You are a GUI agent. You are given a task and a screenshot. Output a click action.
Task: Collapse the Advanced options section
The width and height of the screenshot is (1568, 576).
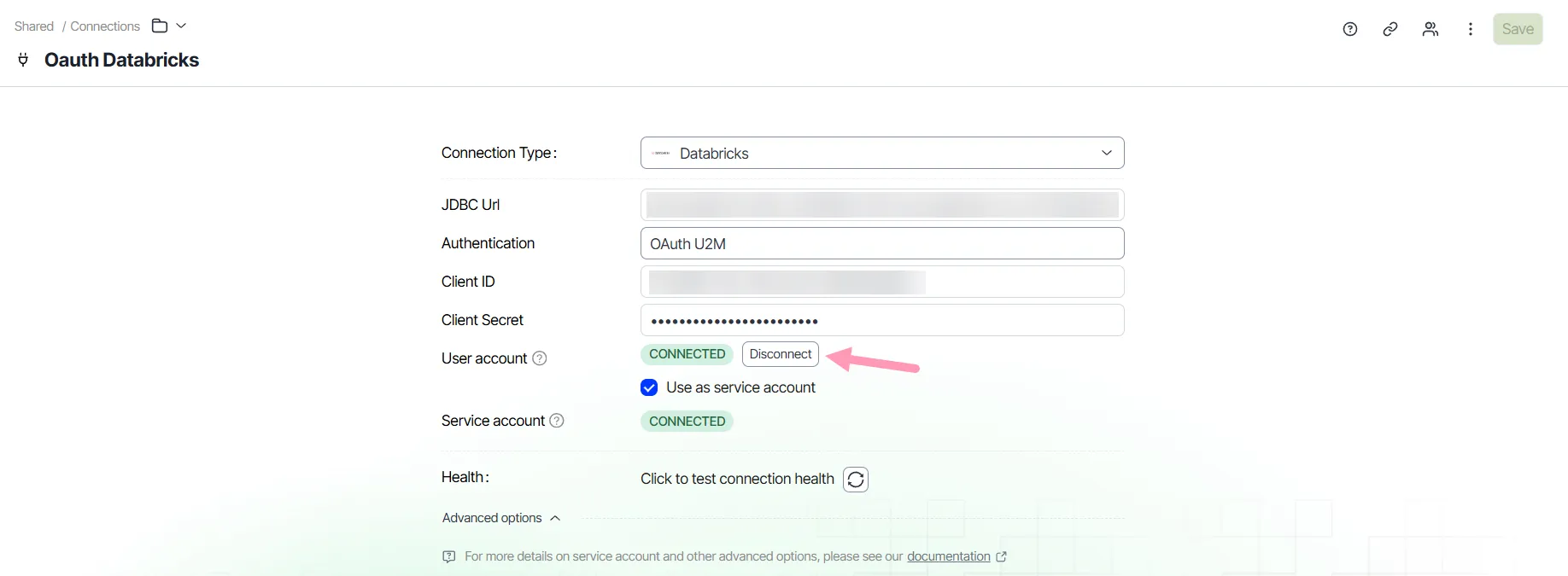tap(501, 518)
